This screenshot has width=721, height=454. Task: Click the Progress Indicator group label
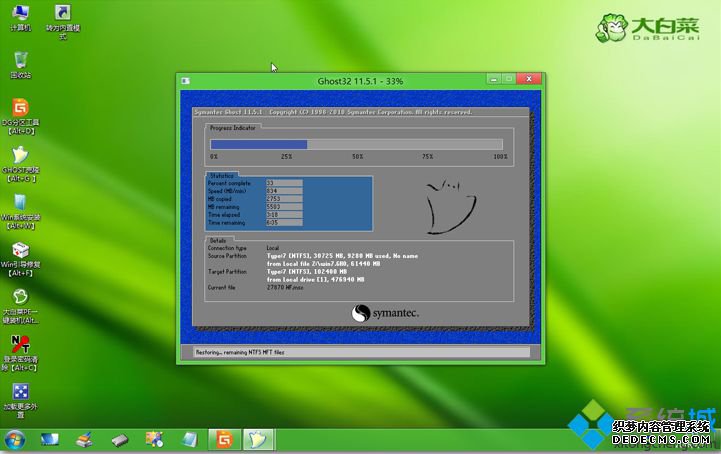click(x=232, y=128)
